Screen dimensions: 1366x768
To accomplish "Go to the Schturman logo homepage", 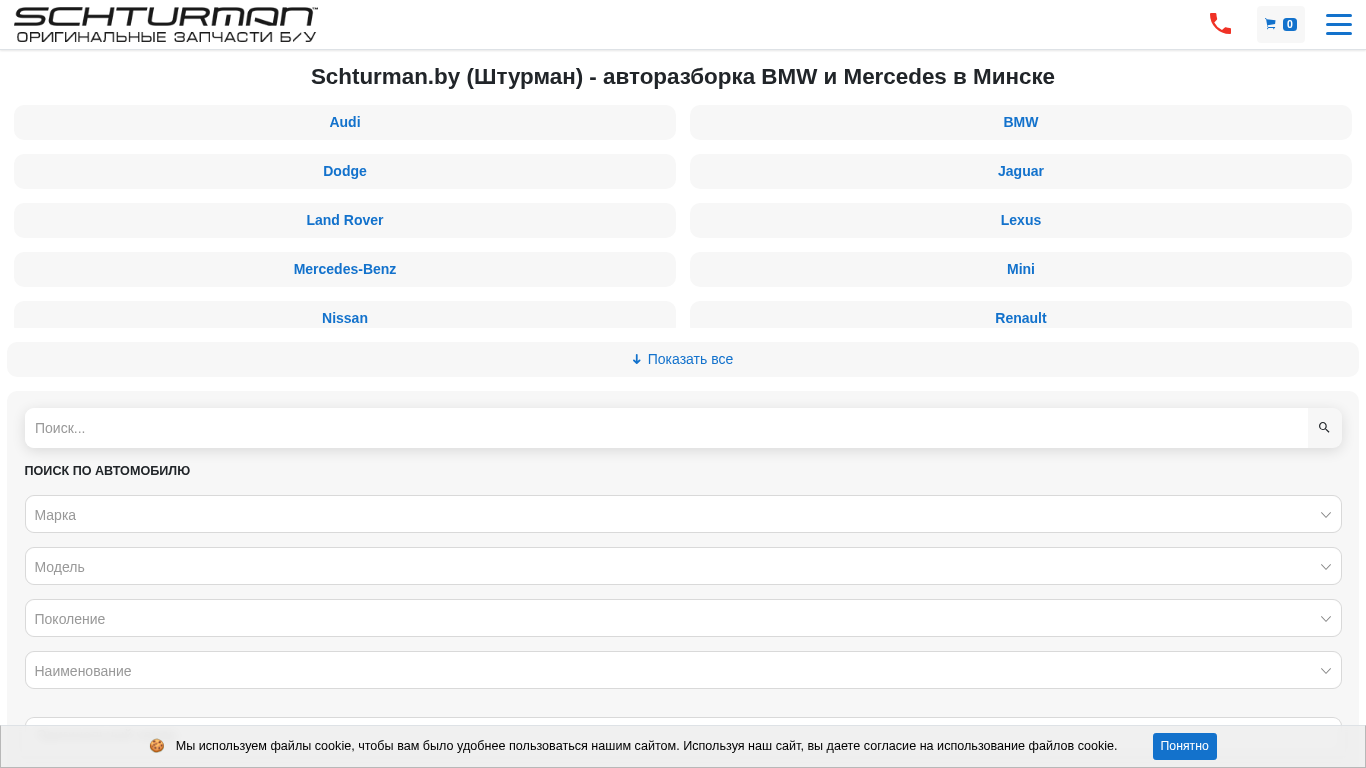I will (x=166, y=24).
